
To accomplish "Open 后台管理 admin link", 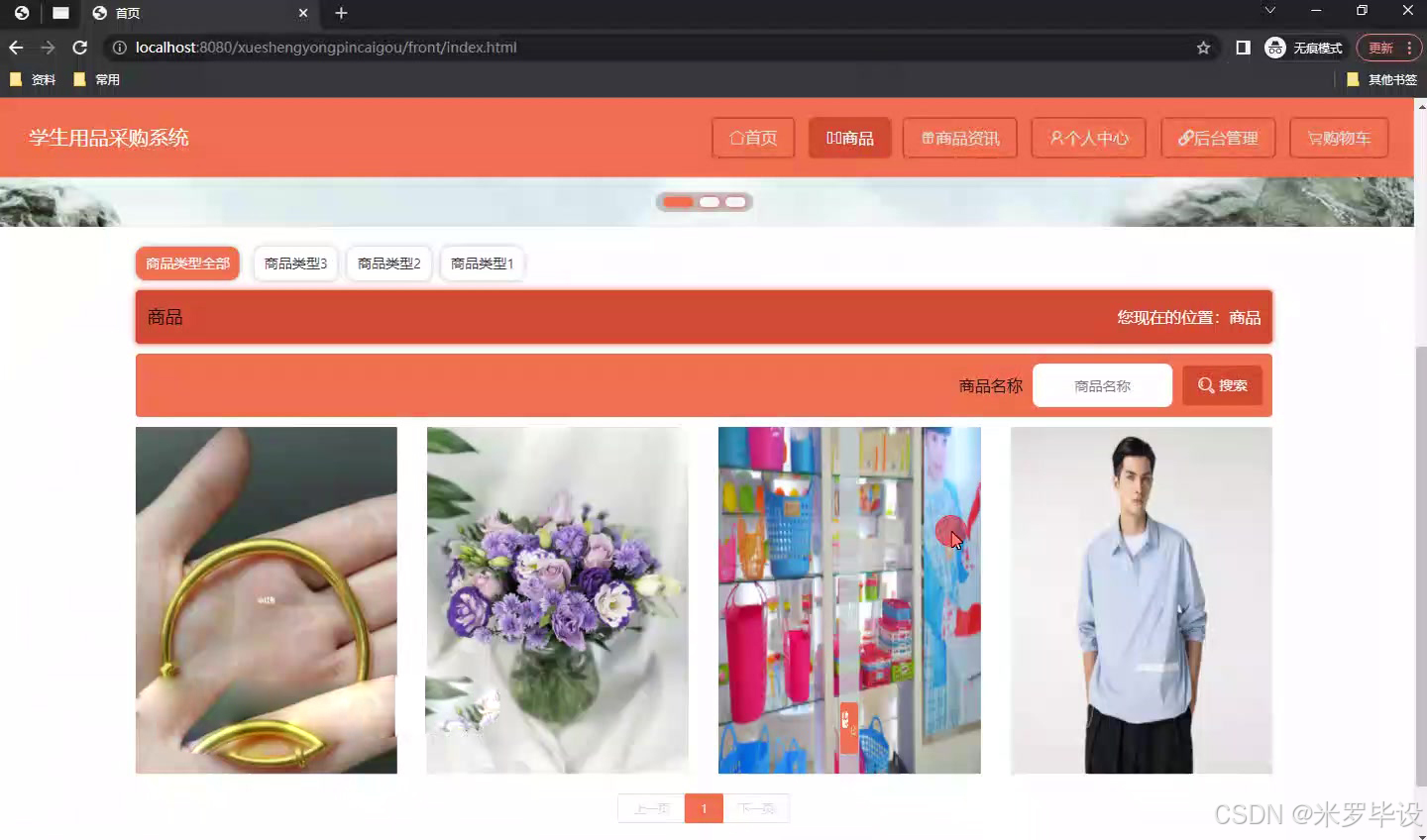I will coord(1217,138).
